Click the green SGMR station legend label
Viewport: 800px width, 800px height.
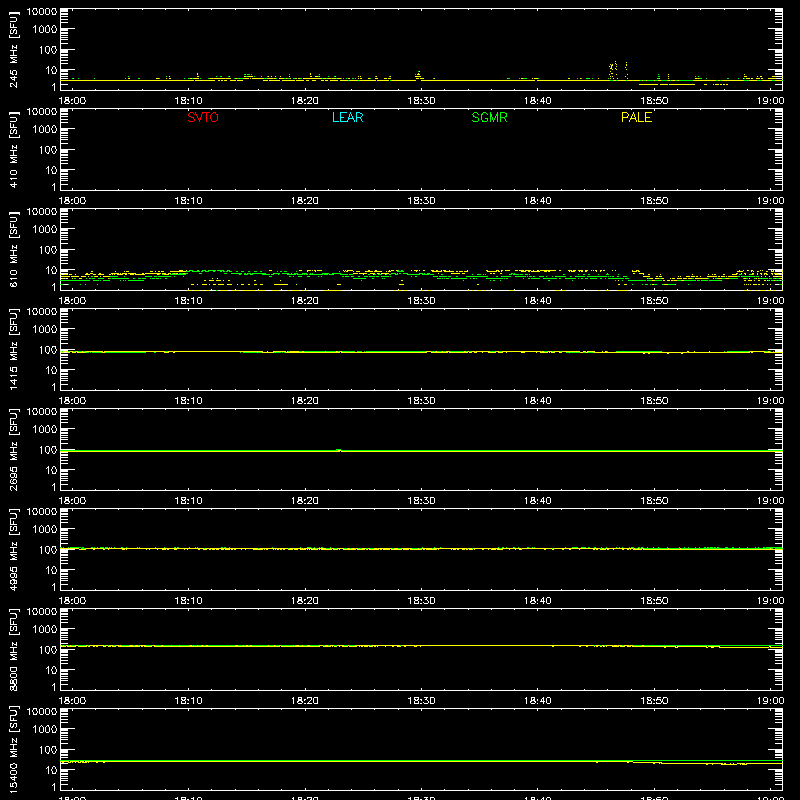point(489,117)
